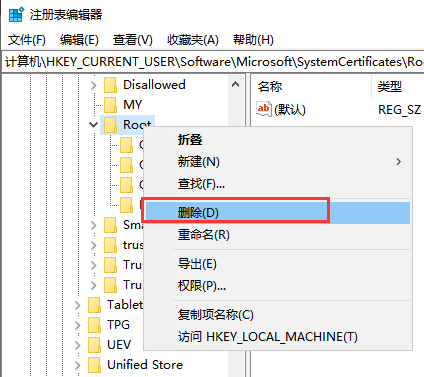Click the TPG folder icon
This screenshot has width=424, height=377.
tap(94, 325)
